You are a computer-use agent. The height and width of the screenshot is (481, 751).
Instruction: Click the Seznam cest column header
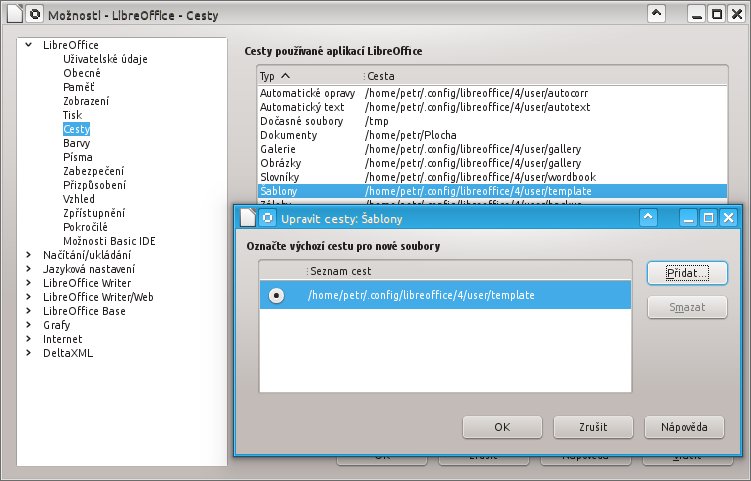click(x=468, y=271)
